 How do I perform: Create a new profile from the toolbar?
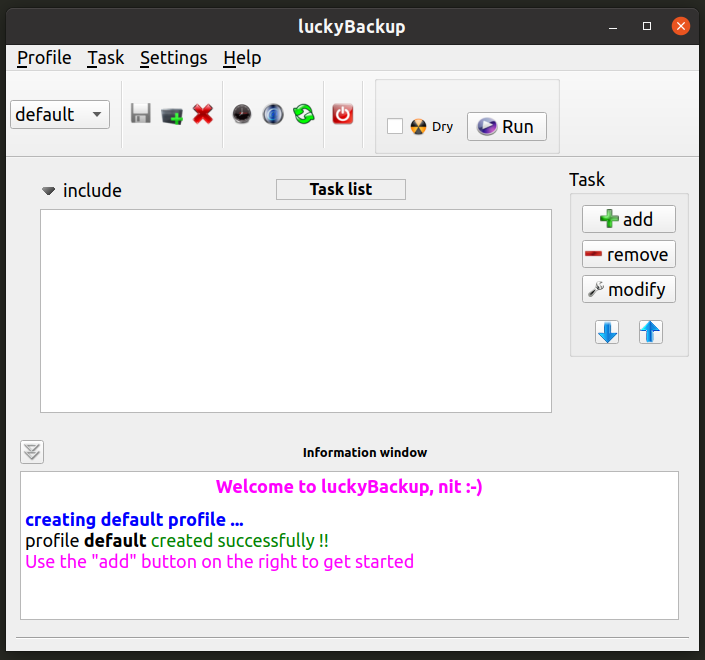click(172, 115)
